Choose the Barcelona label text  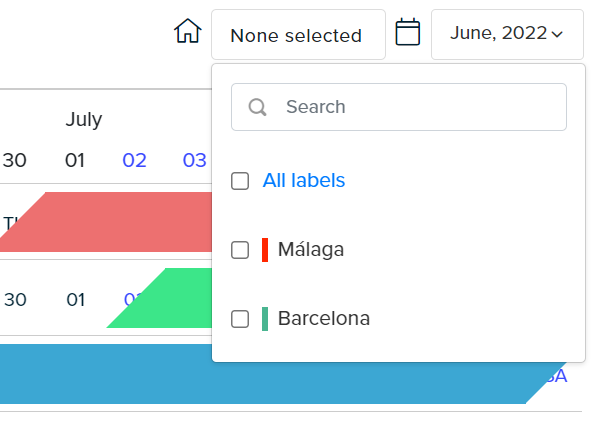(324, 318)
